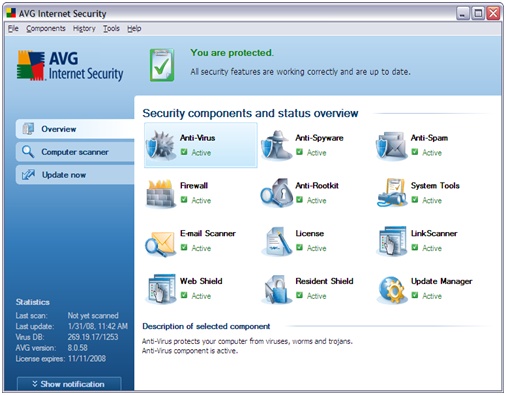Open the Resident Shield padlock icon

click(276, 289)
